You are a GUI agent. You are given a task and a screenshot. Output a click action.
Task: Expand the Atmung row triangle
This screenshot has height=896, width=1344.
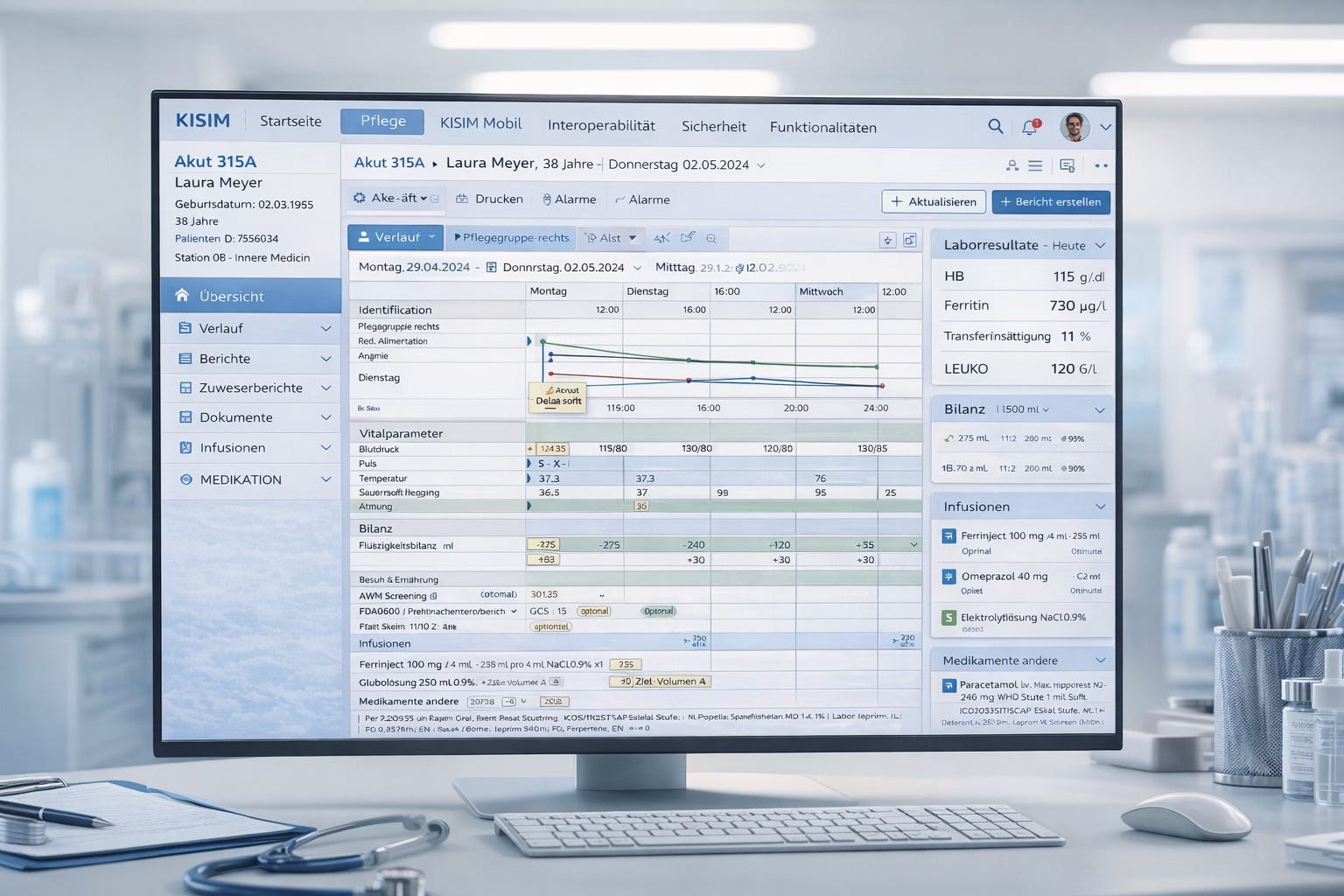tap(528, 506)
